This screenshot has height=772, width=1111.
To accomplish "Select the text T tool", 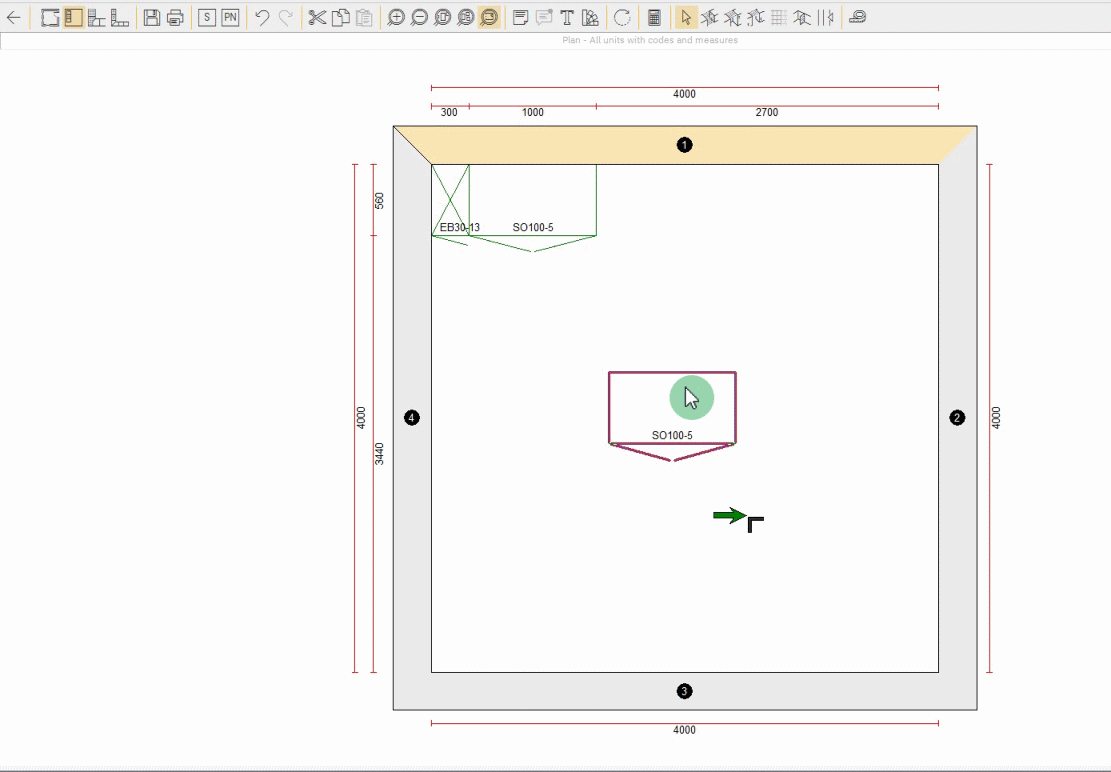I will [x=567, y=17].
